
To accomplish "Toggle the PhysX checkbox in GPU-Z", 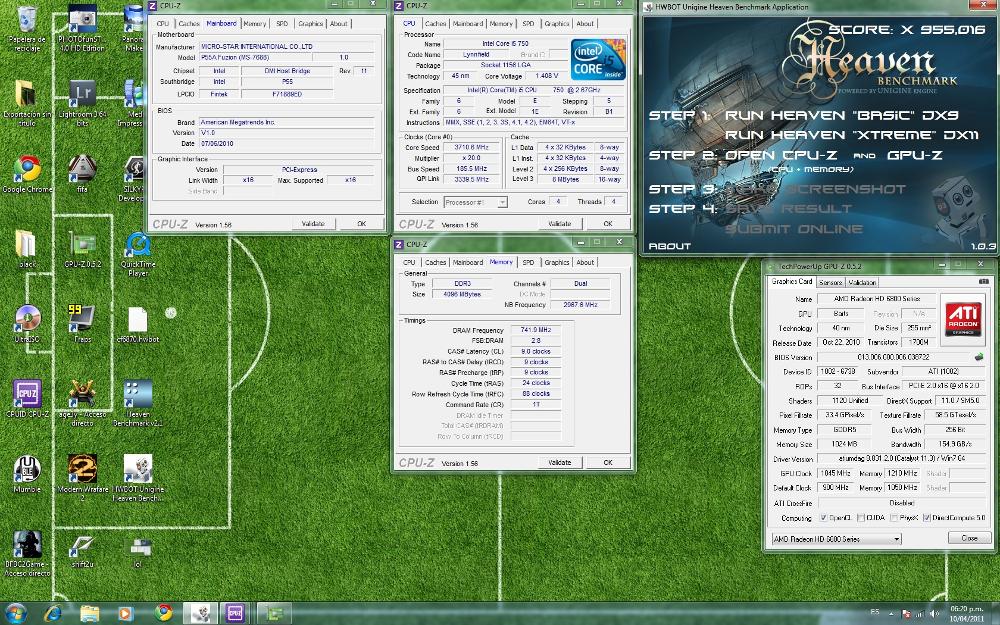I will click(x=894, y=518).
